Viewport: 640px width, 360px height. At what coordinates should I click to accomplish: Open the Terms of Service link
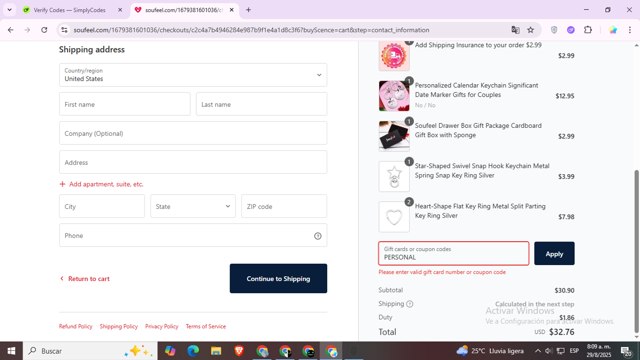point(206,326)
